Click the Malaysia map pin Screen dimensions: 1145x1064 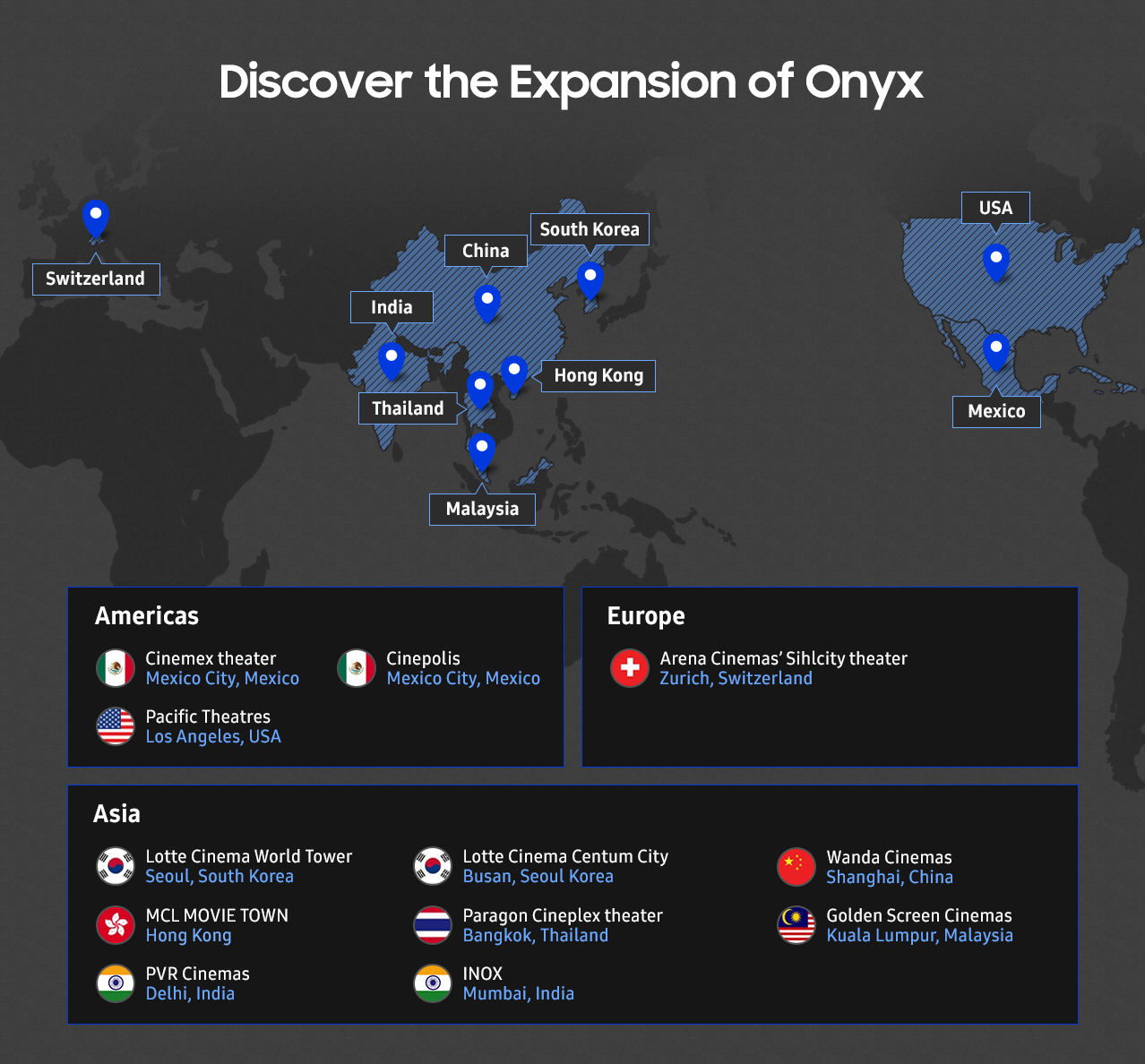(x=482, y=451)
